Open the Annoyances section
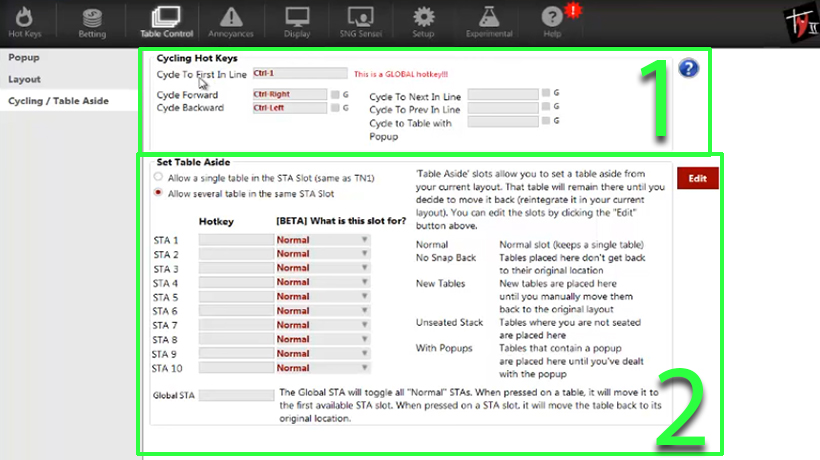Viewport: 820px width, 460px height. point(231,22)
